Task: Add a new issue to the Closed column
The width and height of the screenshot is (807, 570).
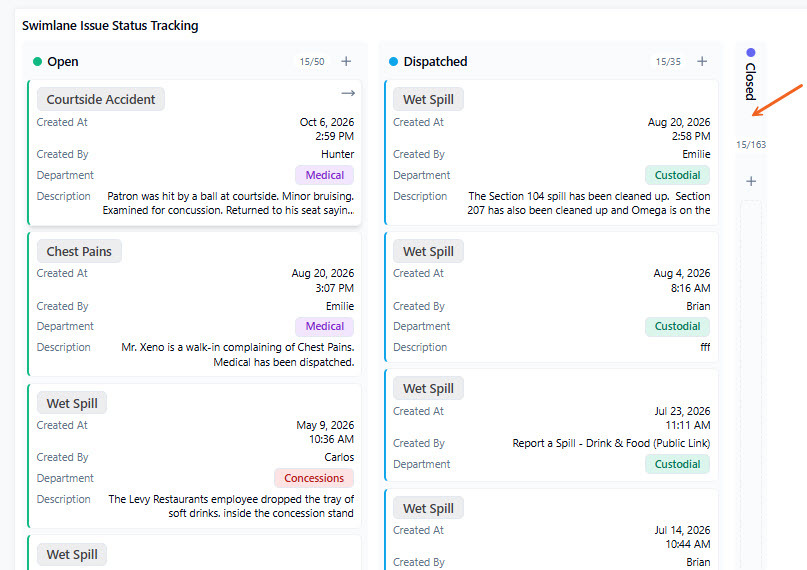Action: pyautogui.click(x=751, y=181)
